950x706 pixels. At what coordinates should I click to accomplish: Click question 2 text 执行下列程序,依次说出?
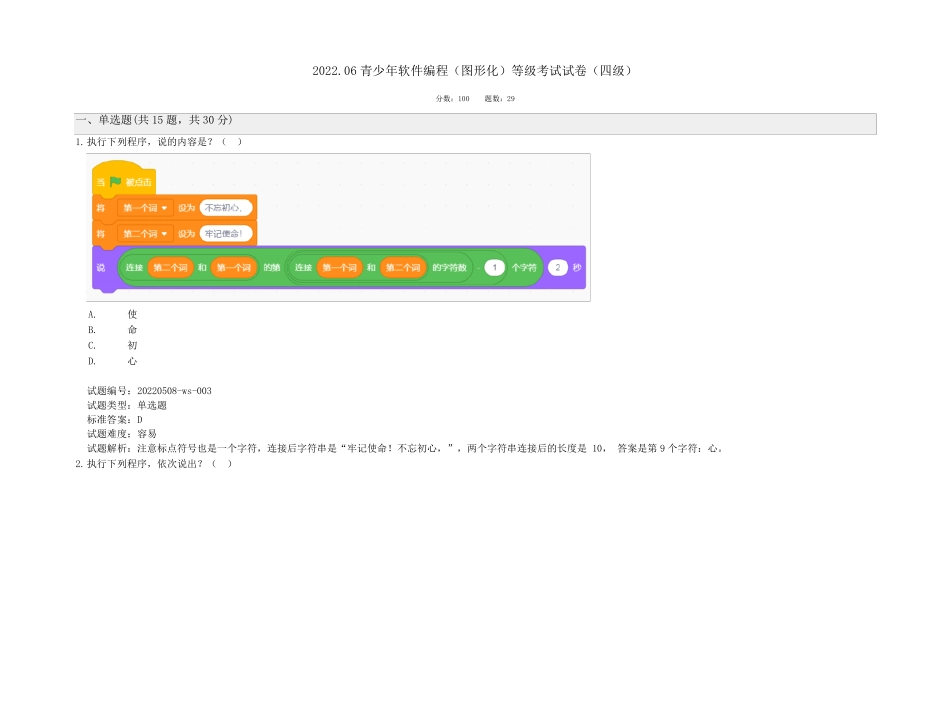[x=154, y=464]
